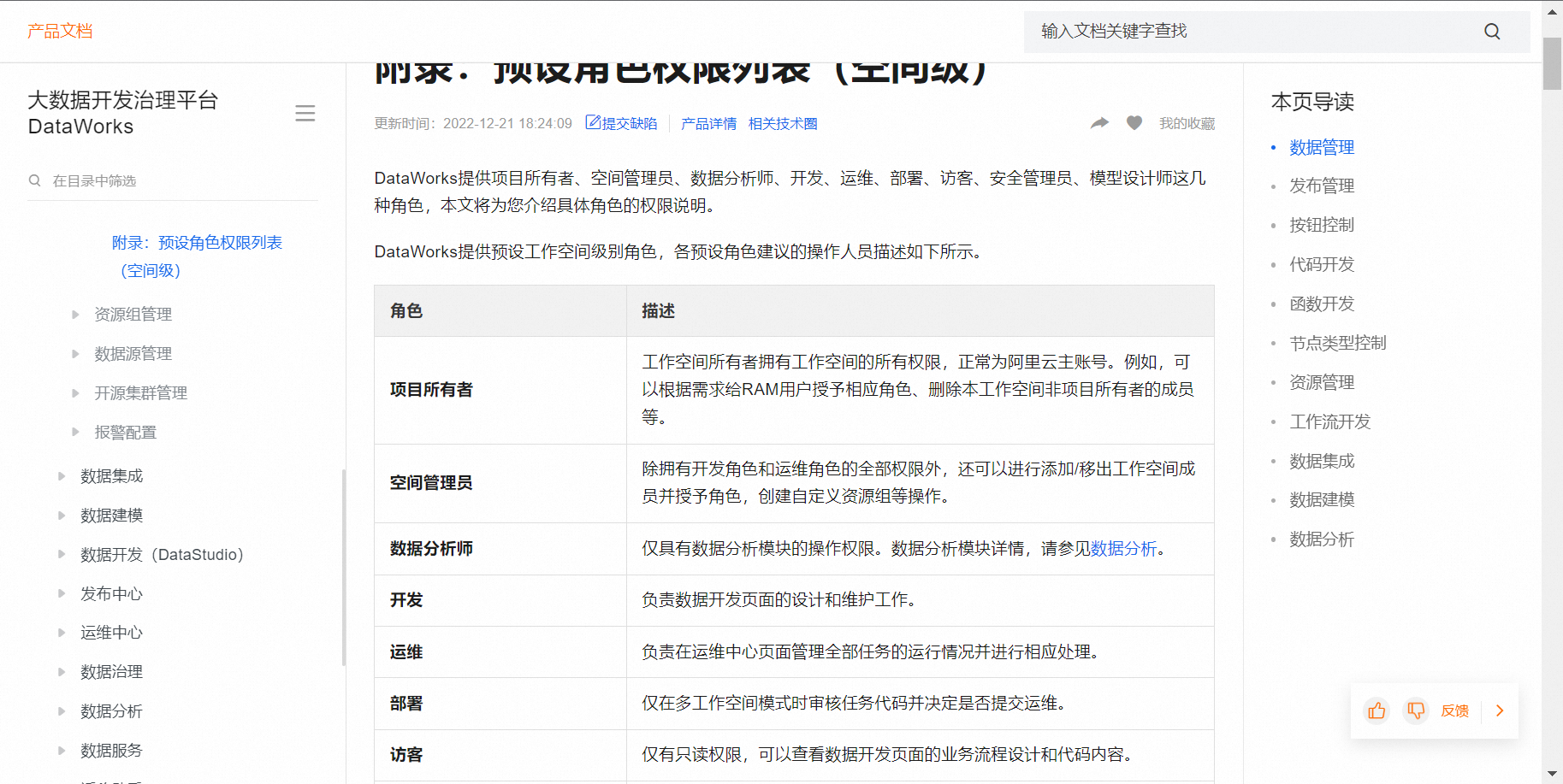
Task: Click the page vertical scrollbar thumb
Action: pos(1552,63)
